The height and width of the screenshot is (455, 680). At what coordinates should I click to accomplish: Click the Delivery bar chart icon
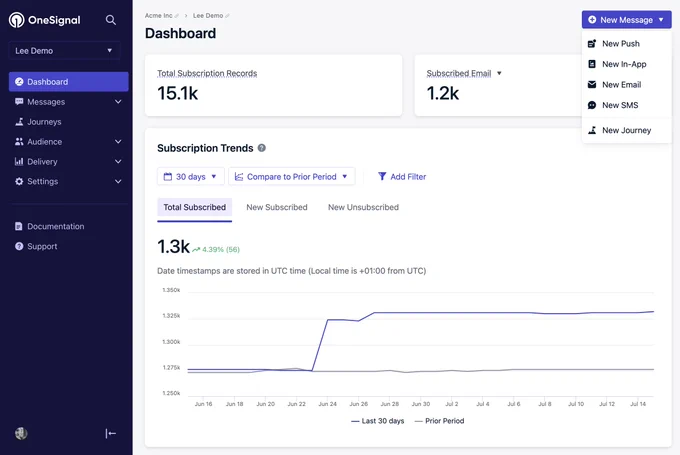[x=19, y=161]
